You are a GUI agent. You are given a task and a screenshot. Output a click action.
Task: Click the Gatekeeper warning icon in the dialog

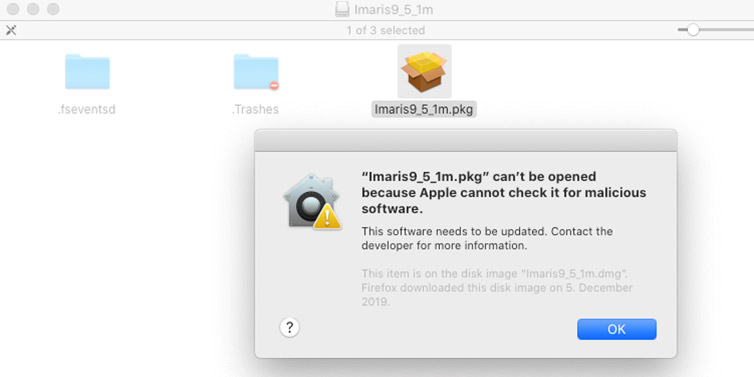pyautogui.click(x=312, y=201)
